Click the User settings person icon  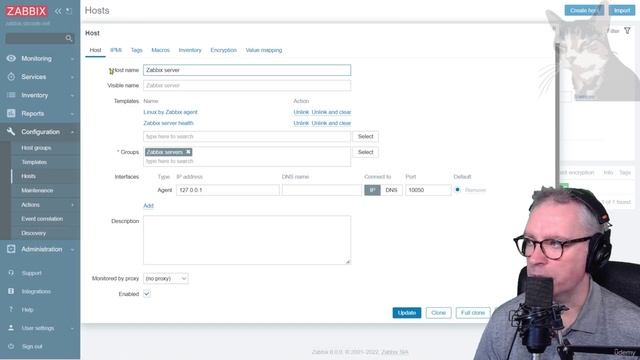11,328
